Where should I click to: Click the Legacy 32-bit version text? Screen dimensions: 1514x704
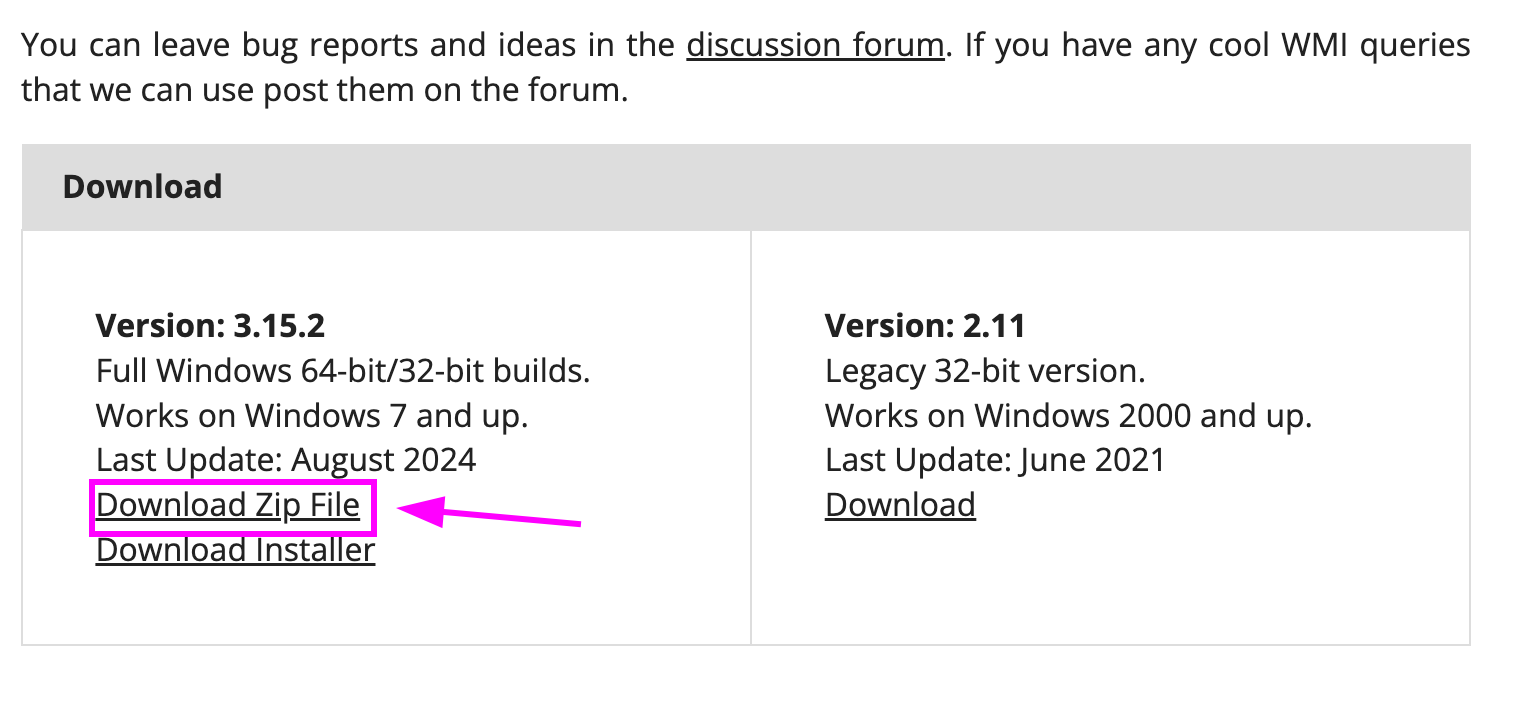[x=984, y=371]
